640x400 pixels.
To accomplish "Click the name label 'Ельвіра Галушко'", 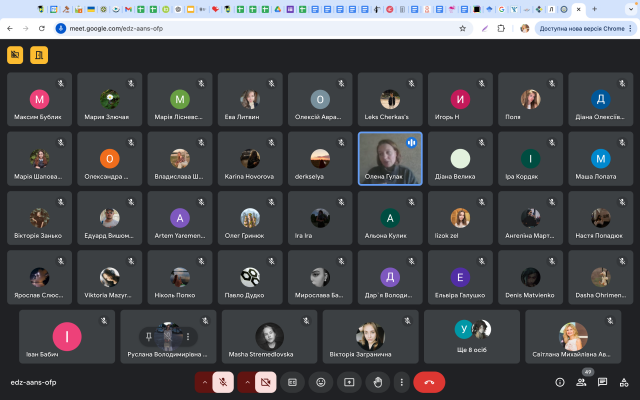I will (460, 295).
